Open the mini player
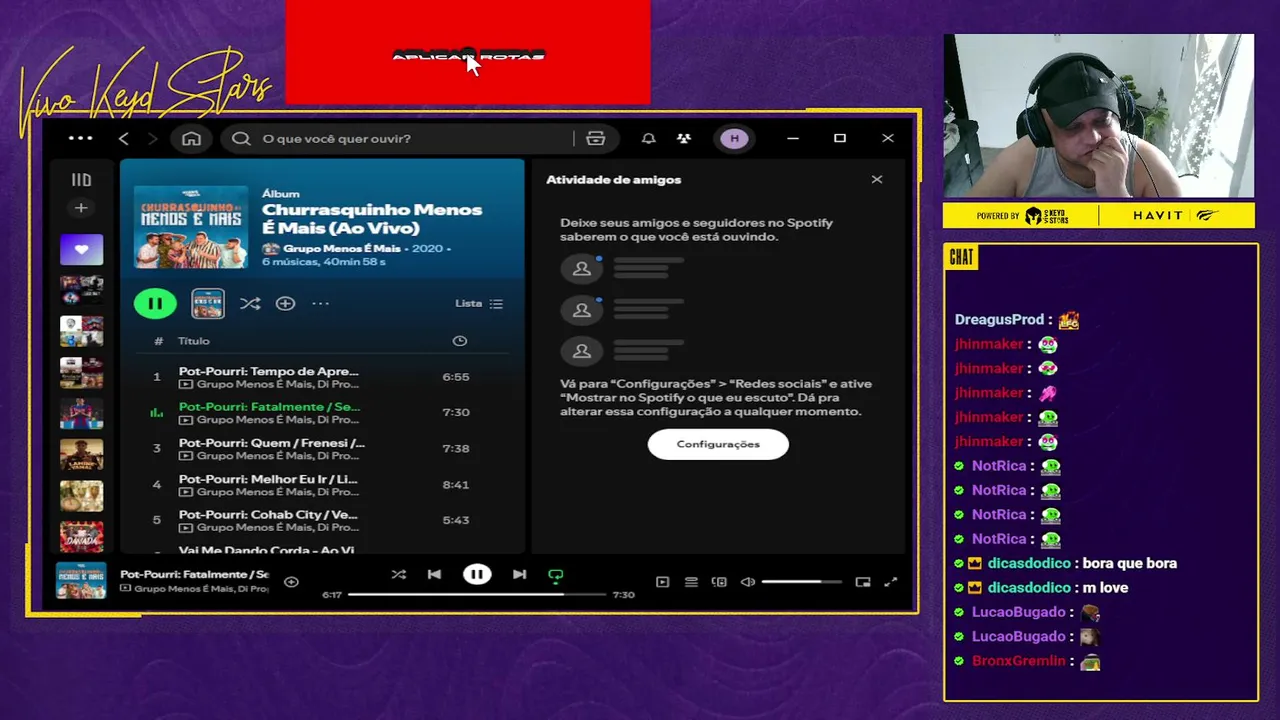The width and height of the screenshot is (1280, 720). click(x=863, y=582)
